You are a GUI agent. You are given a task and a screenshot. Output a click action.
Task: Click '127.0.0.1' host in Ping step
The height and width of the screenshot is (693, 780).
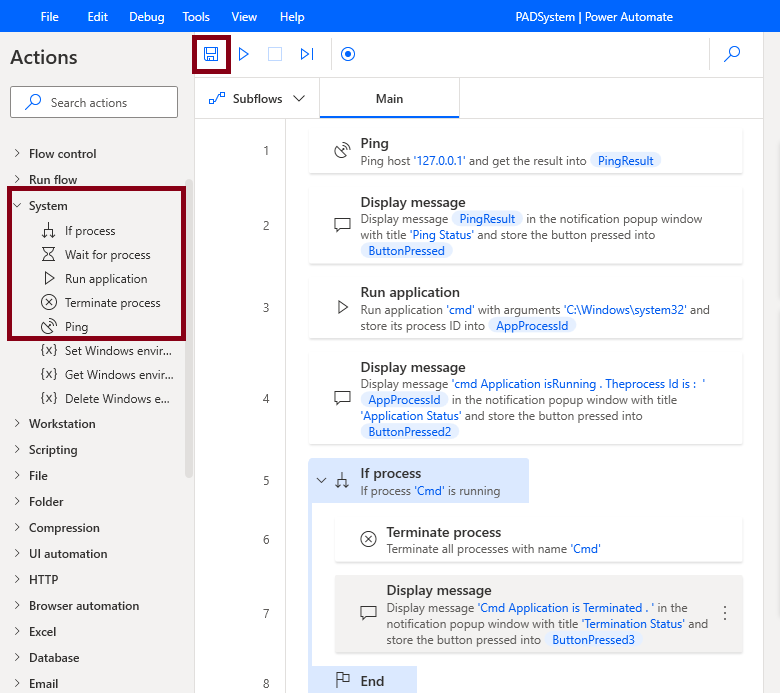tap(439, 161)
